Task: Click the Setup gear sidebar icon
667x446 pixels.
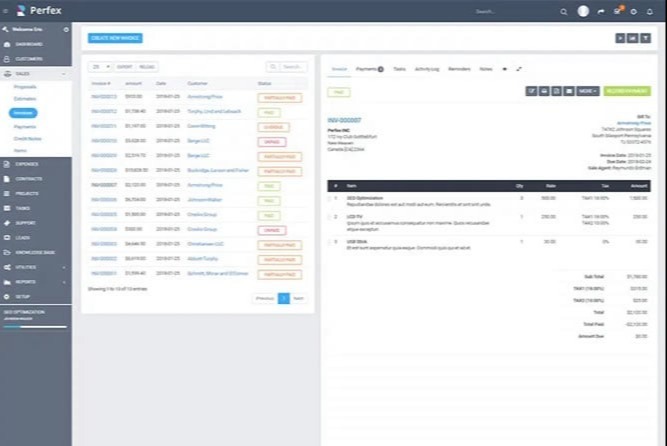Action: 7,297
